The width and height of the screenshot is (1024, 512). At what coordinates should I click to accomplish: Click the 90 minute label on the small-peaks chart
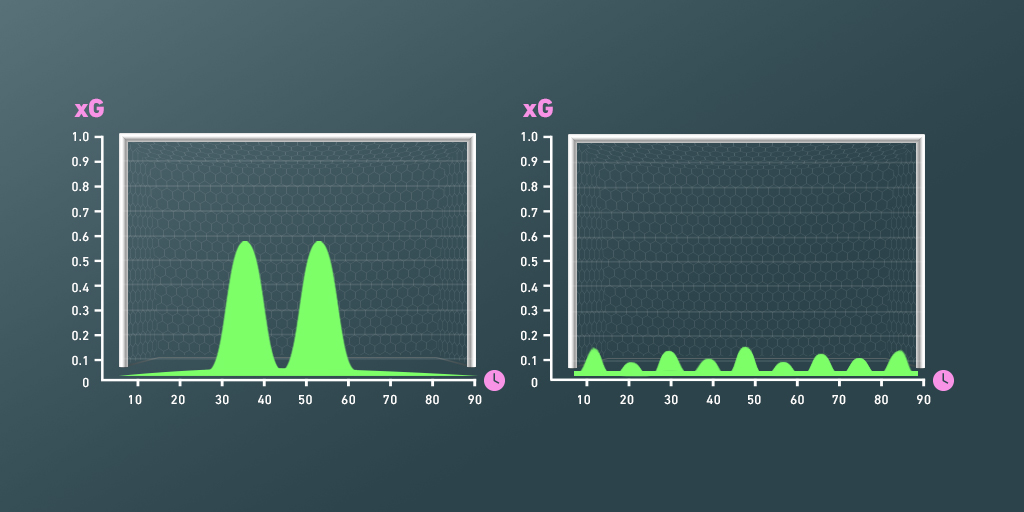pos(923,400)
